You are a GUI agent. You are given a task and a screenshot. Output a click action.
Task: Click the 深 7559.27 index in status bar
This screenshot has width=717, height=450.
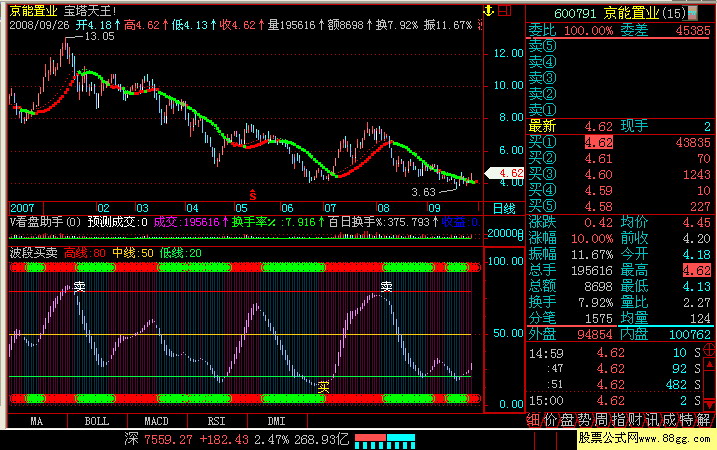[x=158, y=439]
